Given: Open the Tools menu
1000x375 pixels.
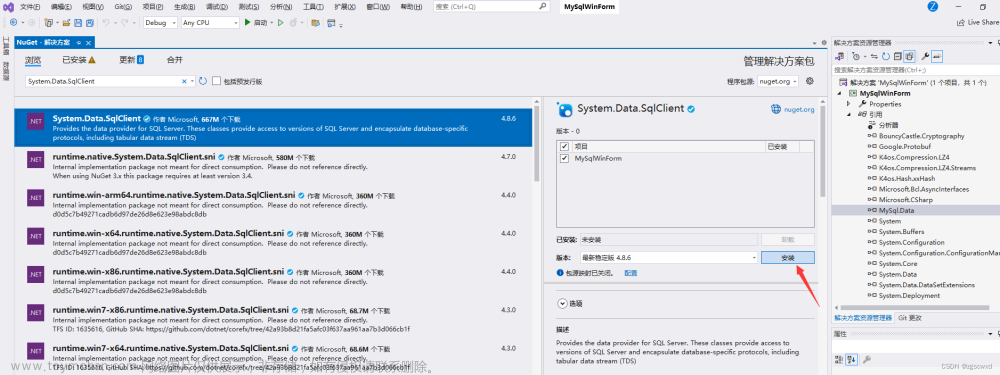Looking at the screenshot, I should tap(312, 6).
